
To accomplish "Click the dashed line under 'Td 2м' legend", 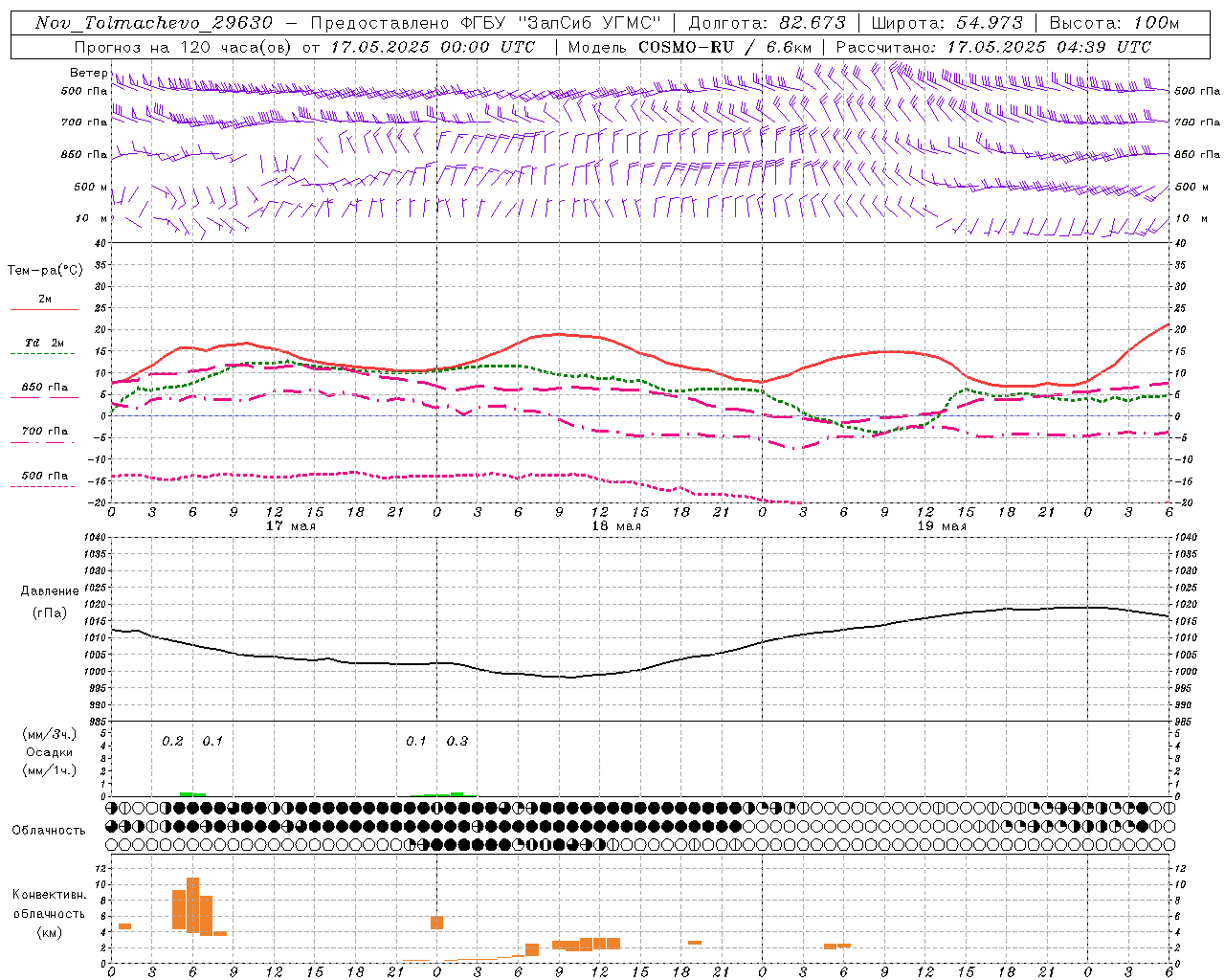I will 42,354.
